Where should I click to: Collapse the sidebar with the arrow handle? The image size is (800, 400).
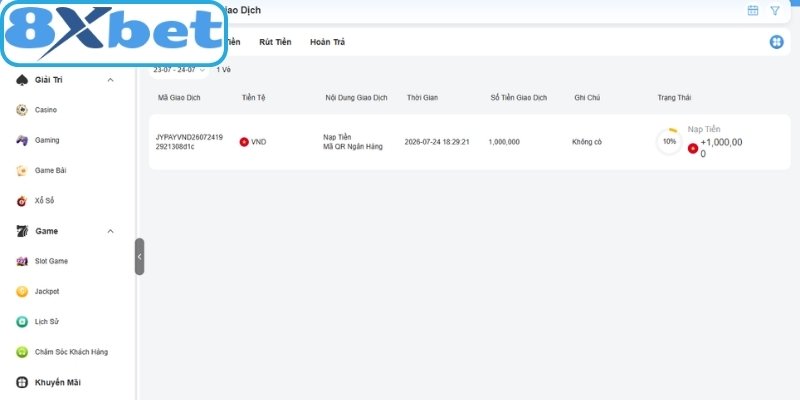click(x=139, y=257)
